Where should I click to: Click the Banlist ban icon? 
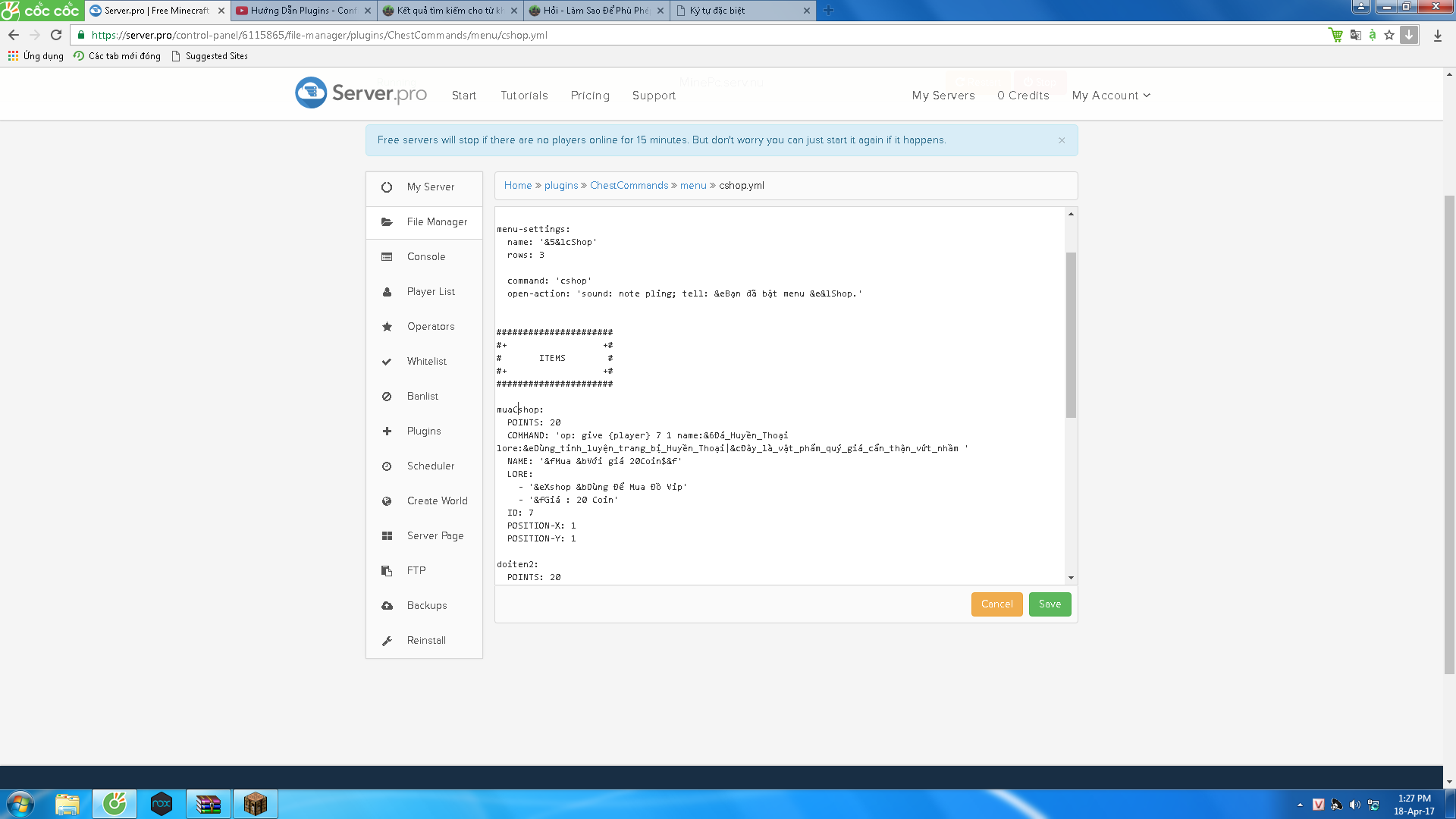click(x=387, y=397)
